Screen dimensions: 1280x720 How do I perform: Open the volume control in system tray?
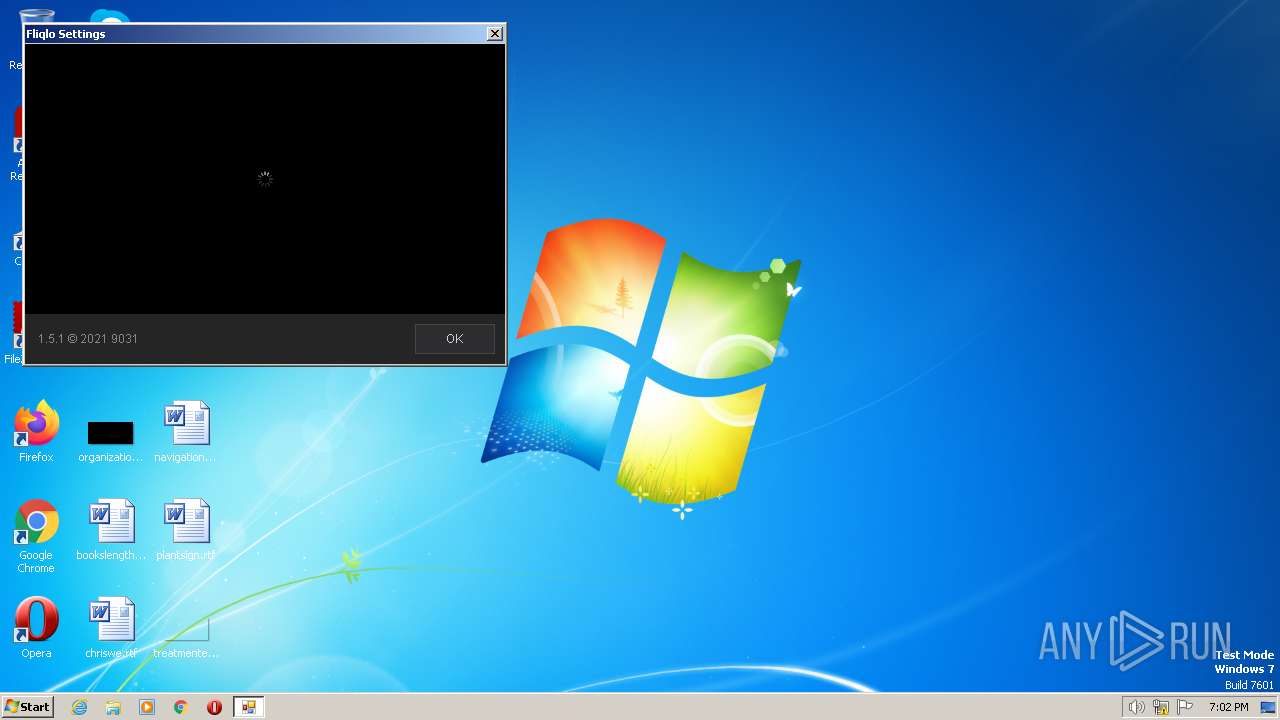pos(1136,707)
